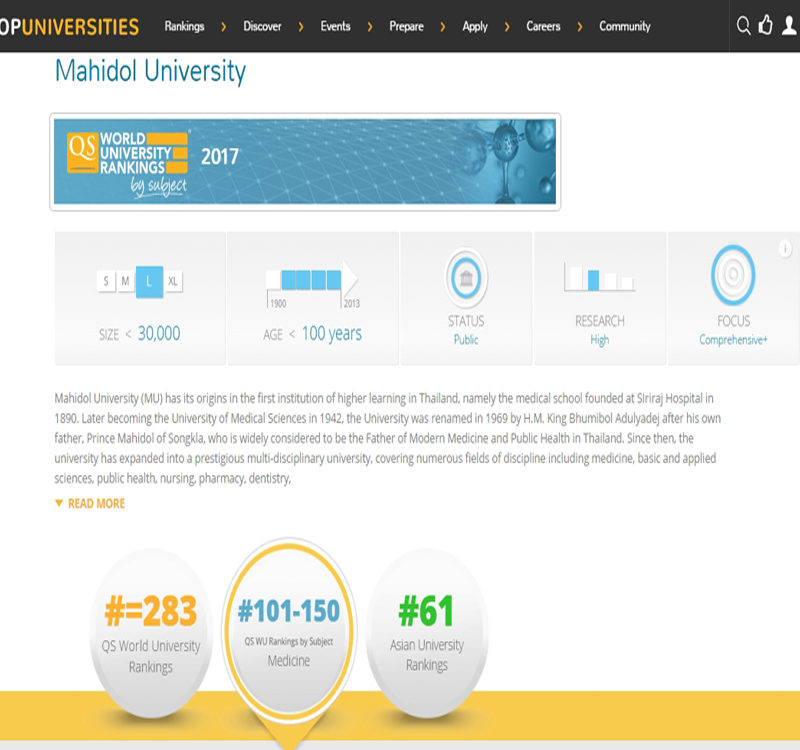Go to the Community menu item
Screen dimensions: 800x750
[x=624, y=26]
